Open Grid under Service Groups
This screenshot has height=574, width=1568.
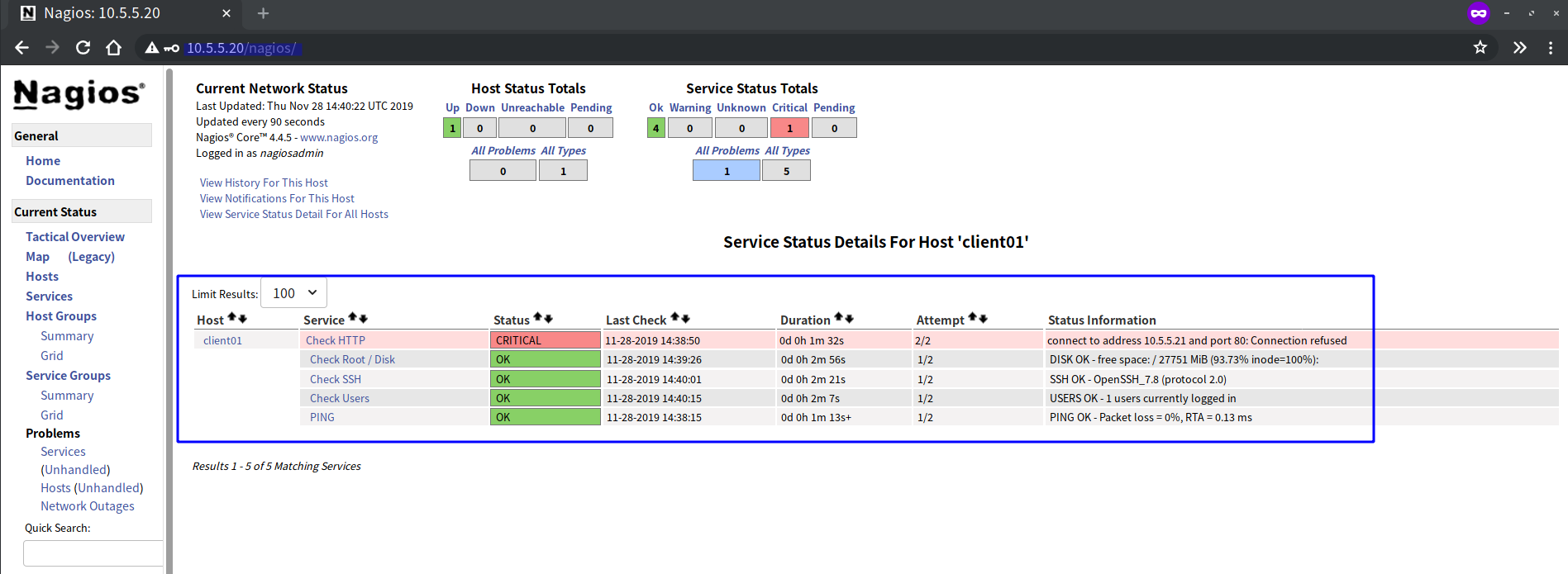pos(52,415)
